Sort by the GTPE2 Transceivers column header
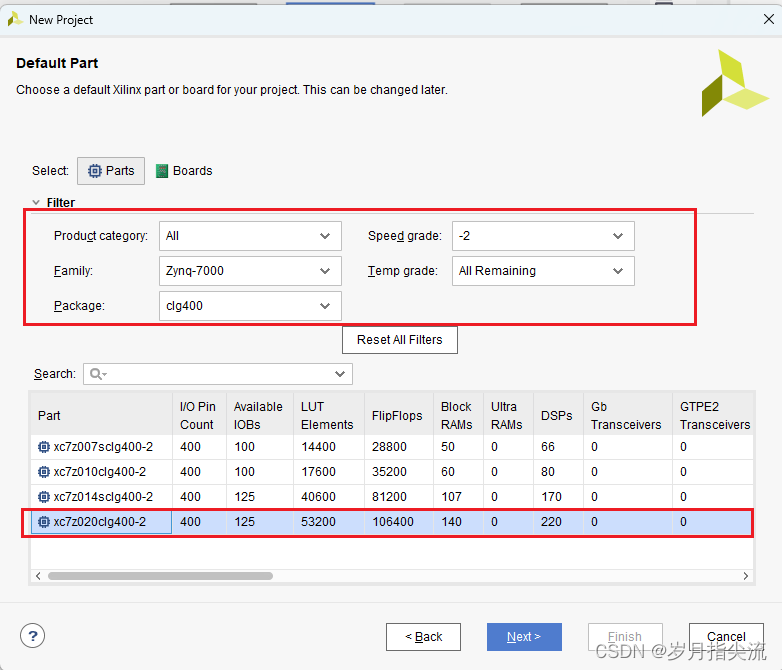This screenshot has height=670, width=782. click(x=715, y=416)
